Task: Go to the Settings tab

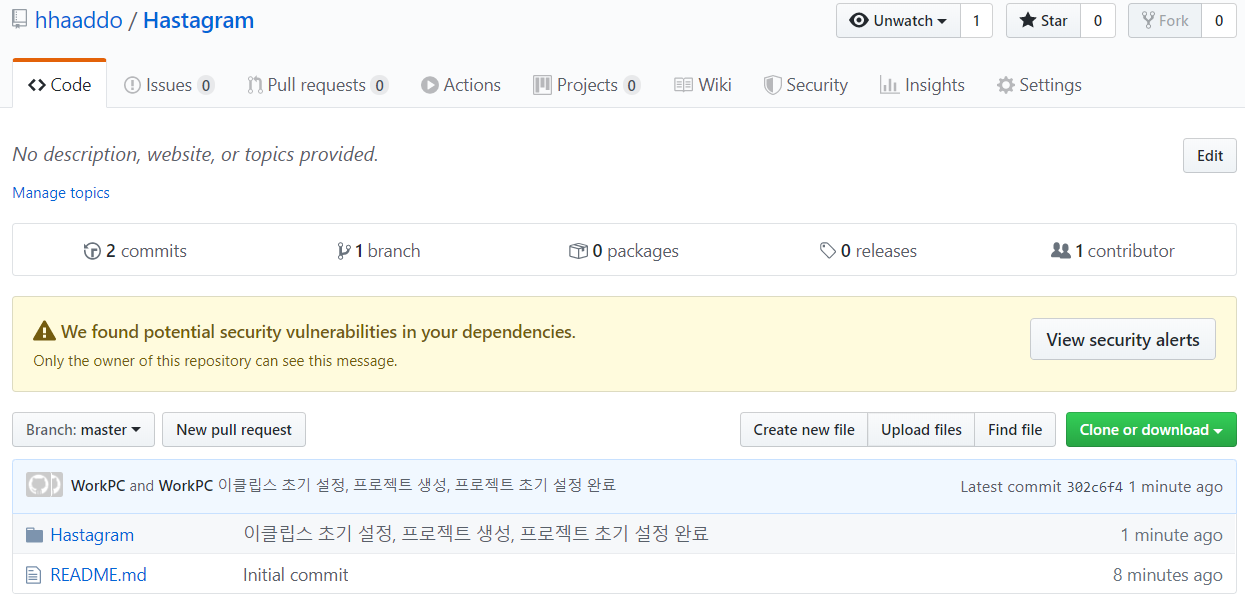Action: (1039, 85)
